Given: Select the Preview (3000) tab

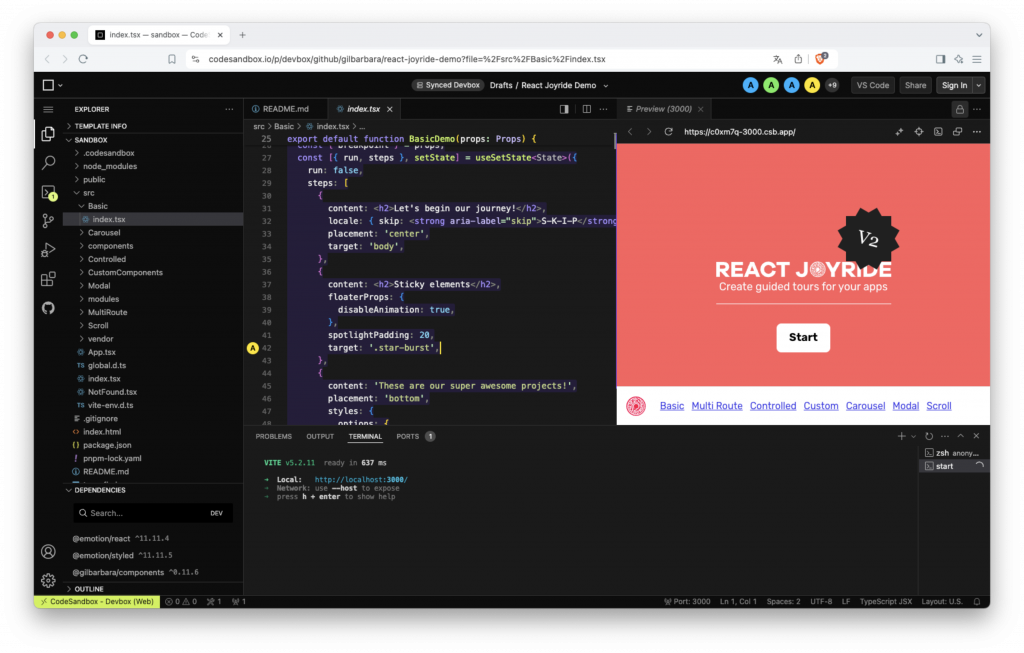Looking at the screenshot, I should 664,109.
